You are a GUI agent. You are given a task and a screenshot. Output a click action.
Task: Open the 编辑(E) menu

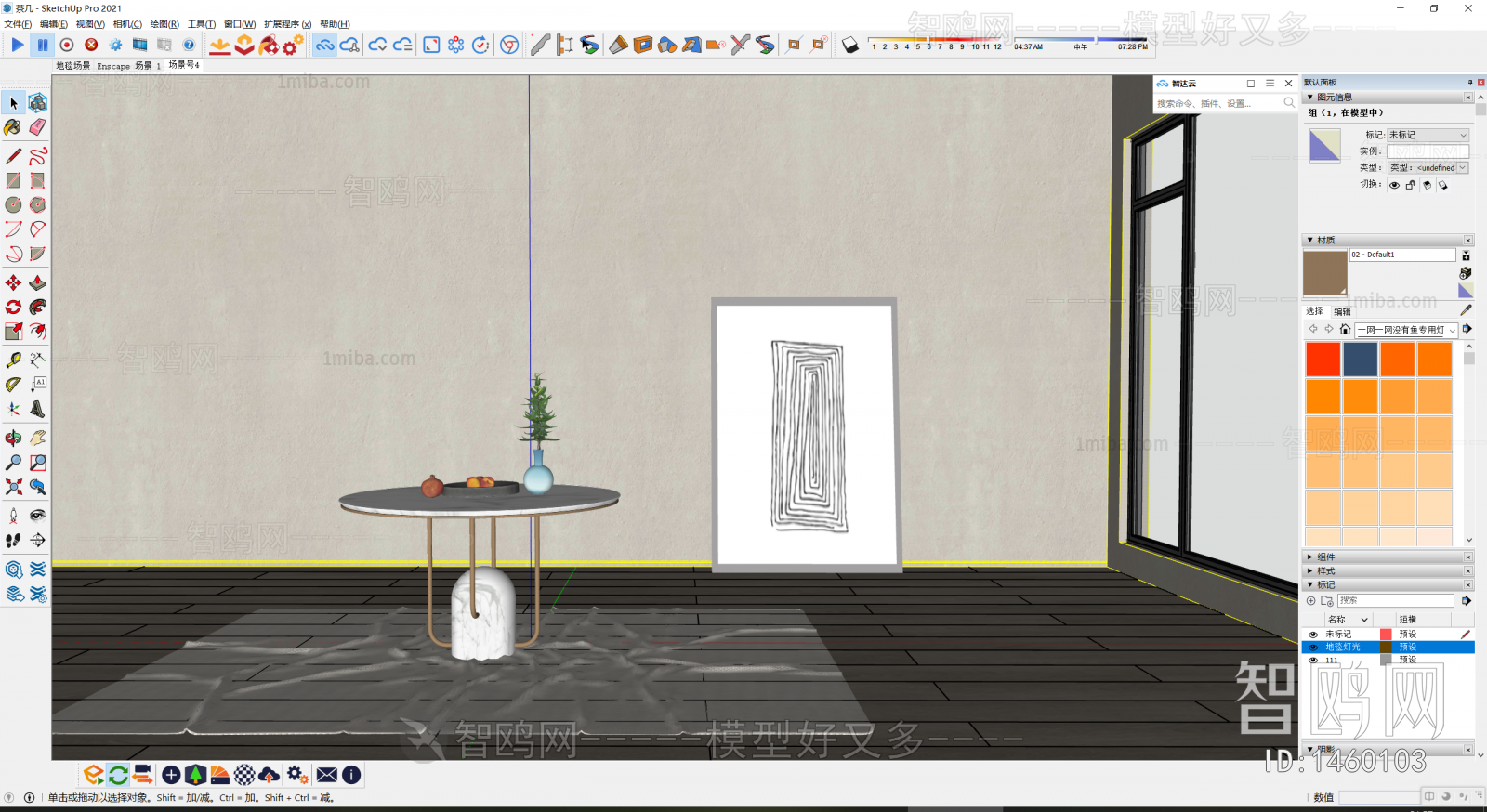click(54, 24)
